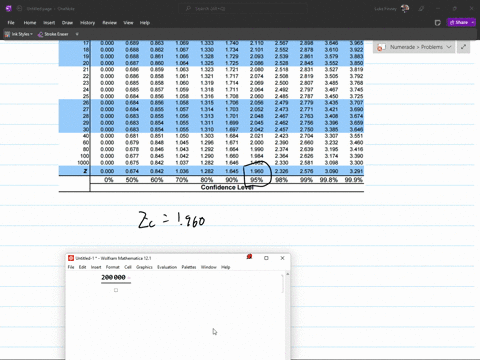
Task: Click the Confidence Level table label
Action: 227,187
